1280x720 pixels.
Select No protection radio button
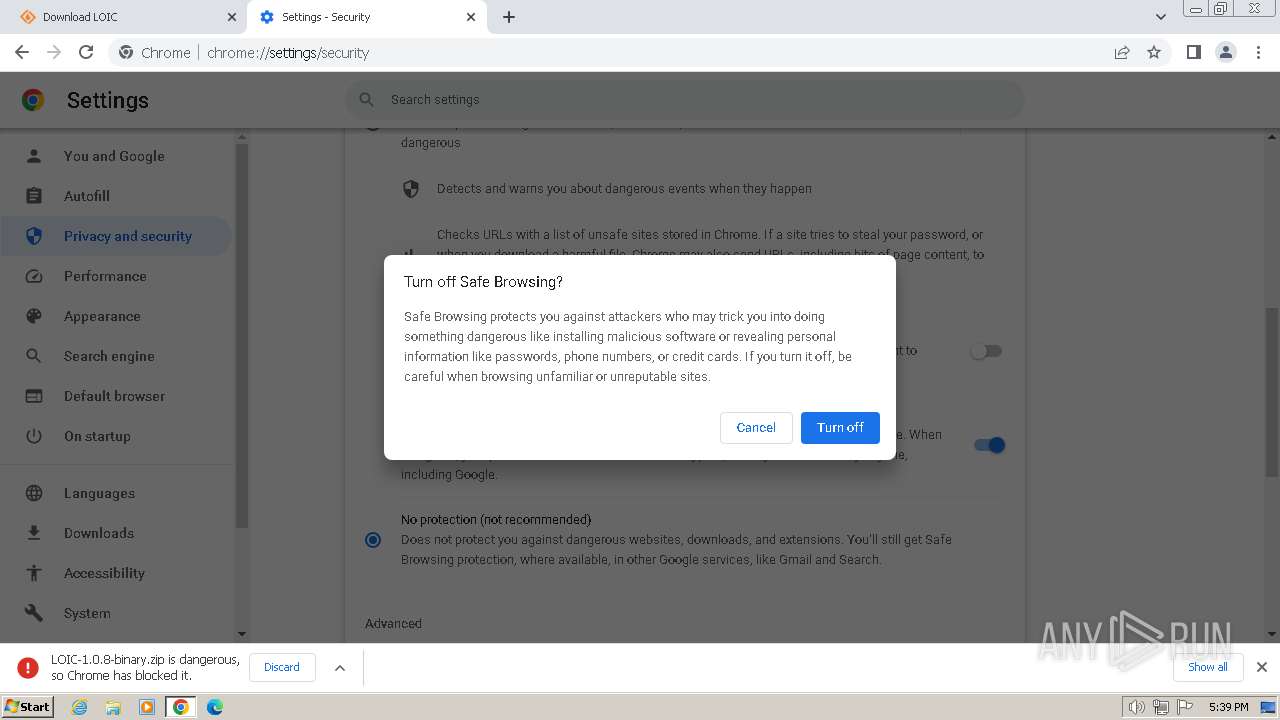pos(373,540)
